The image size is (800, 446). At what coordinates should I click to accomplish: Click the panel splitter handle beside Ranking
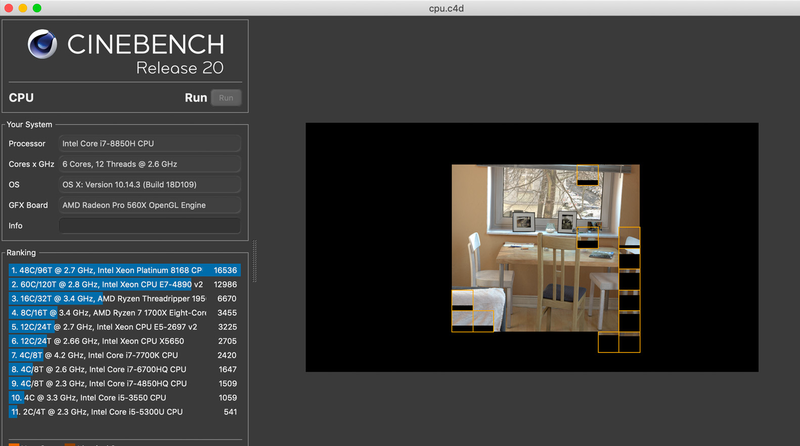click(254, 261)
